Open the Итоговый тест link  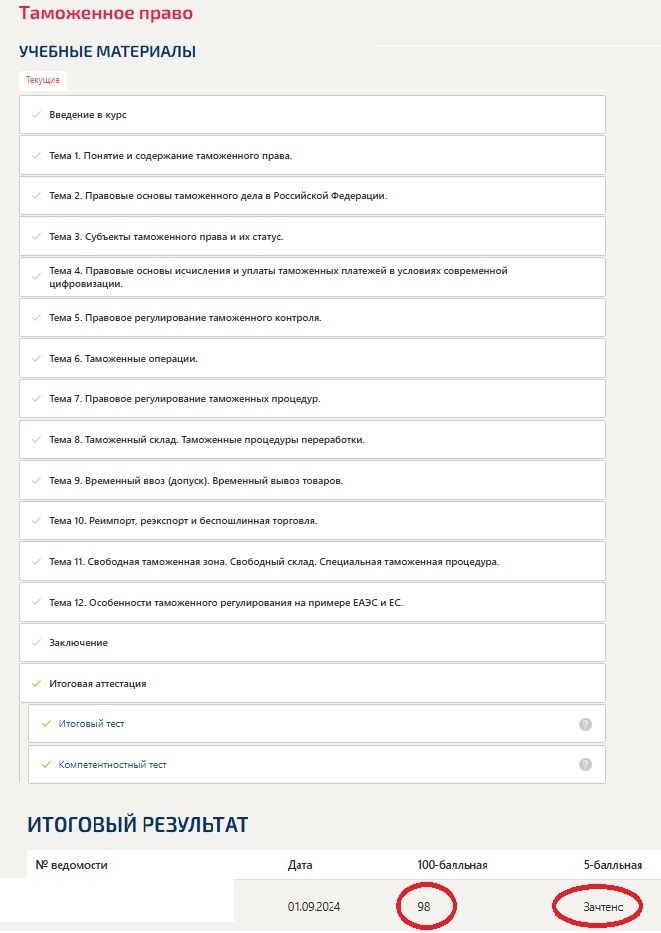click(91, 724)
